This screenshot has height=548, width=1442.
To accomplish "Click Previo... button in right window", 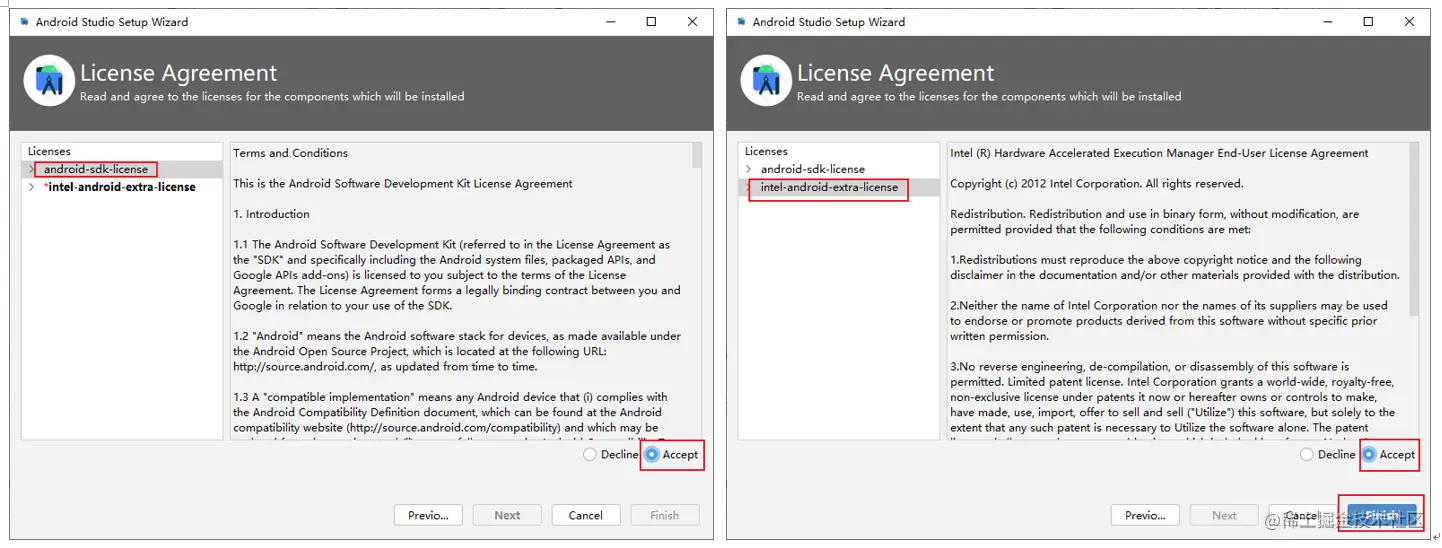I will click(1145, 515).
